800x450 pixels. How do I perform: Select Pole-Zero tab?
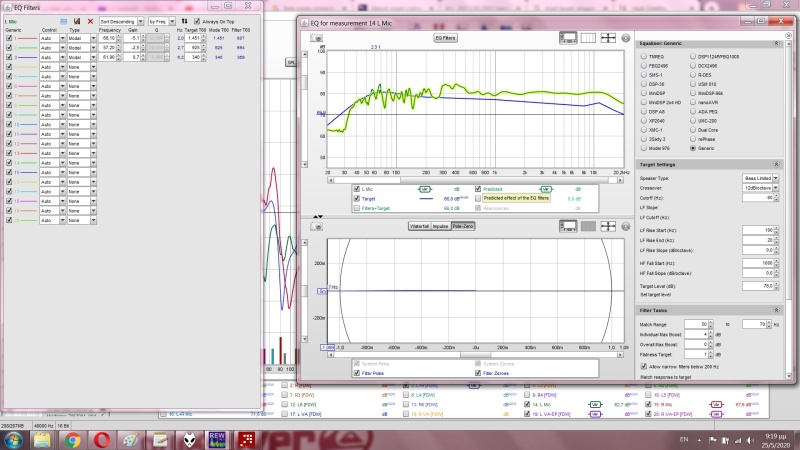(x=463, y=226)
